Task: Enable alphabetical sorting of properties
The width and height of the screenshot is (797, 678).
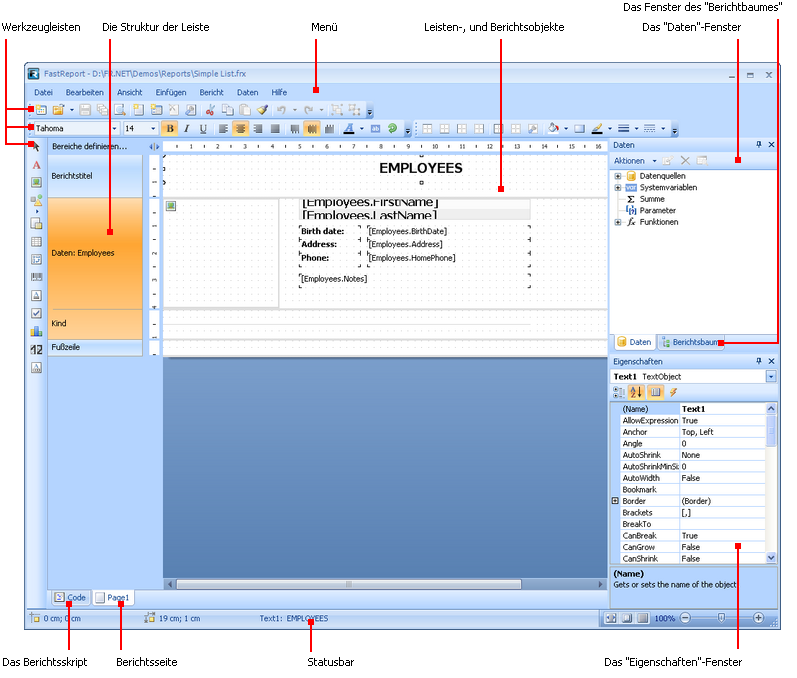Action: [x=637, y=392]
